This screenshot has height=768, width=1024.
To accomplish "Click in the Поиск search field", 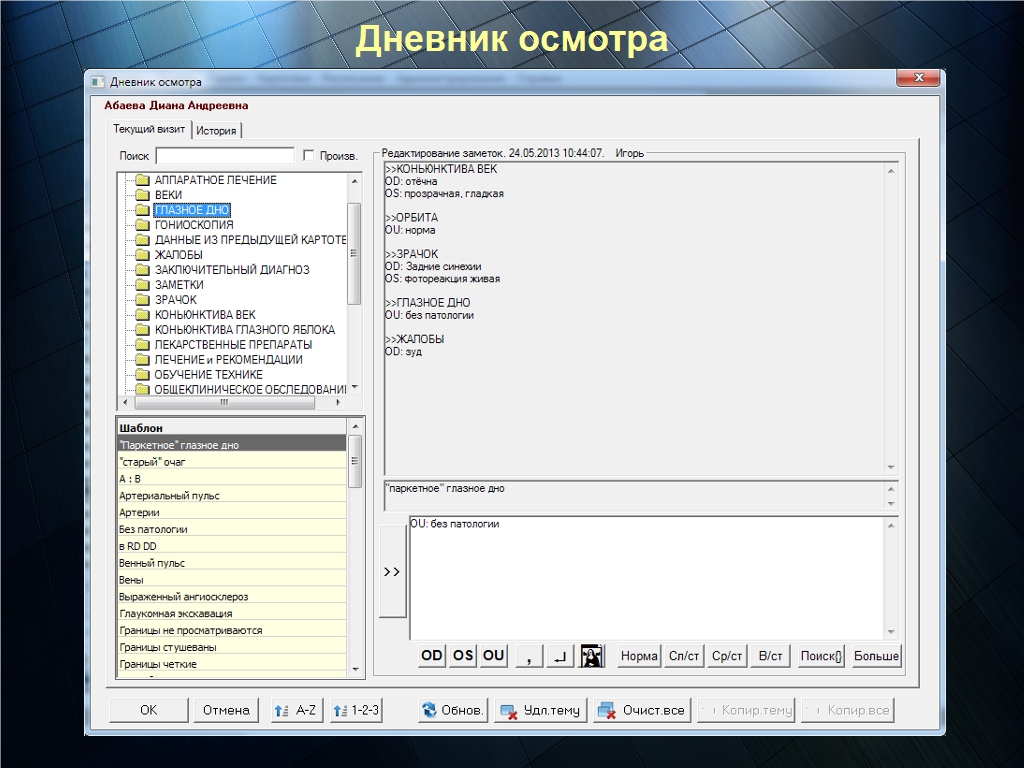I will pyautogui.click(x=225, y=156).
